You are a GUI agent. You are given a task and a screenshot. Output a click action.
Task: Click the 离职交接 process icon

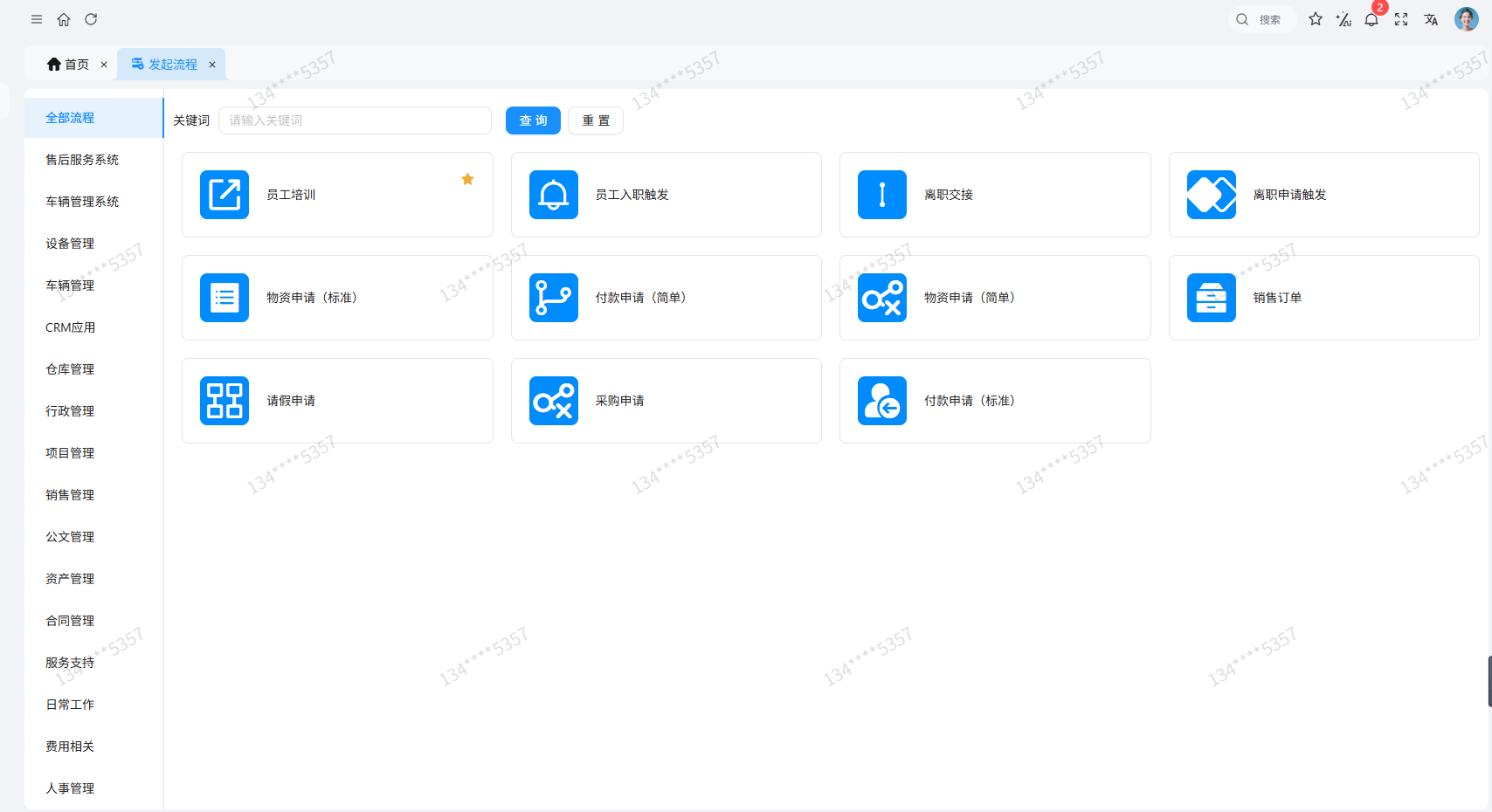(x=882, y=195)
